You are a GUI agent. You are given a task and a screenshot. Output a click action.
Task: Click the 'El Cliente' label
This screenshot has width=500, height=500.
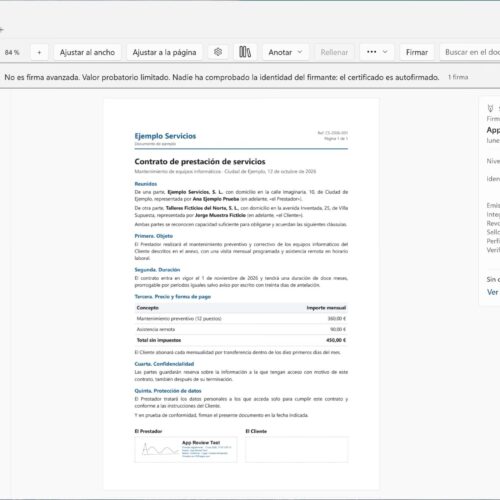[x=256, y=431]
